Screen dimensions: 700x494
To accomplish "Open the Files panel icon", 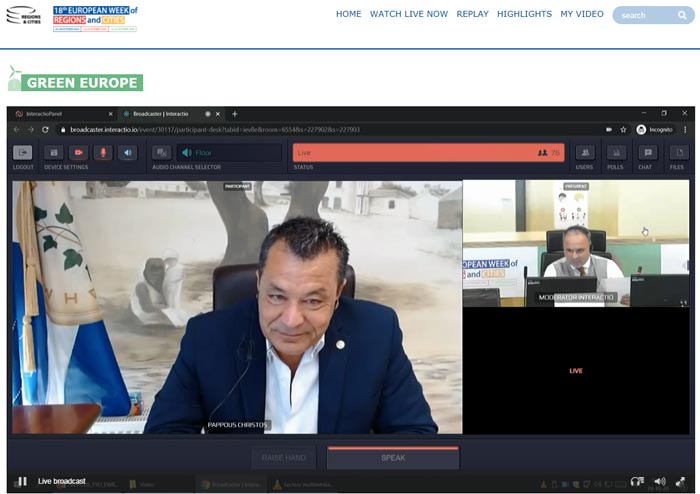I will click(x=679, y=153).
